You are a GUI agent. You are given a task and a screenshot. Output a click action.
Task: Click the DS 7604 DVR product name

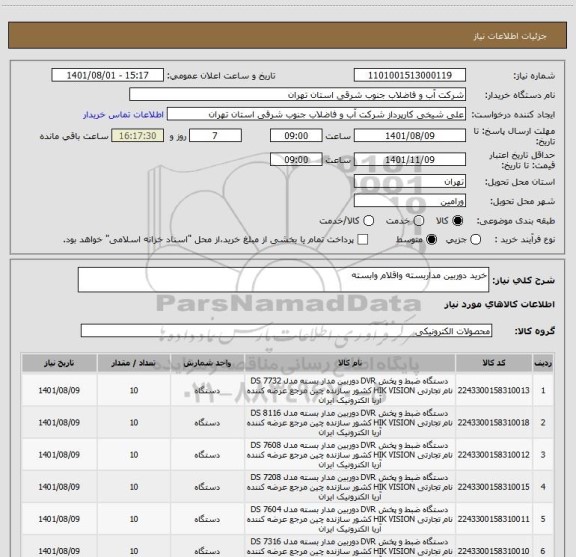point(349,519)
